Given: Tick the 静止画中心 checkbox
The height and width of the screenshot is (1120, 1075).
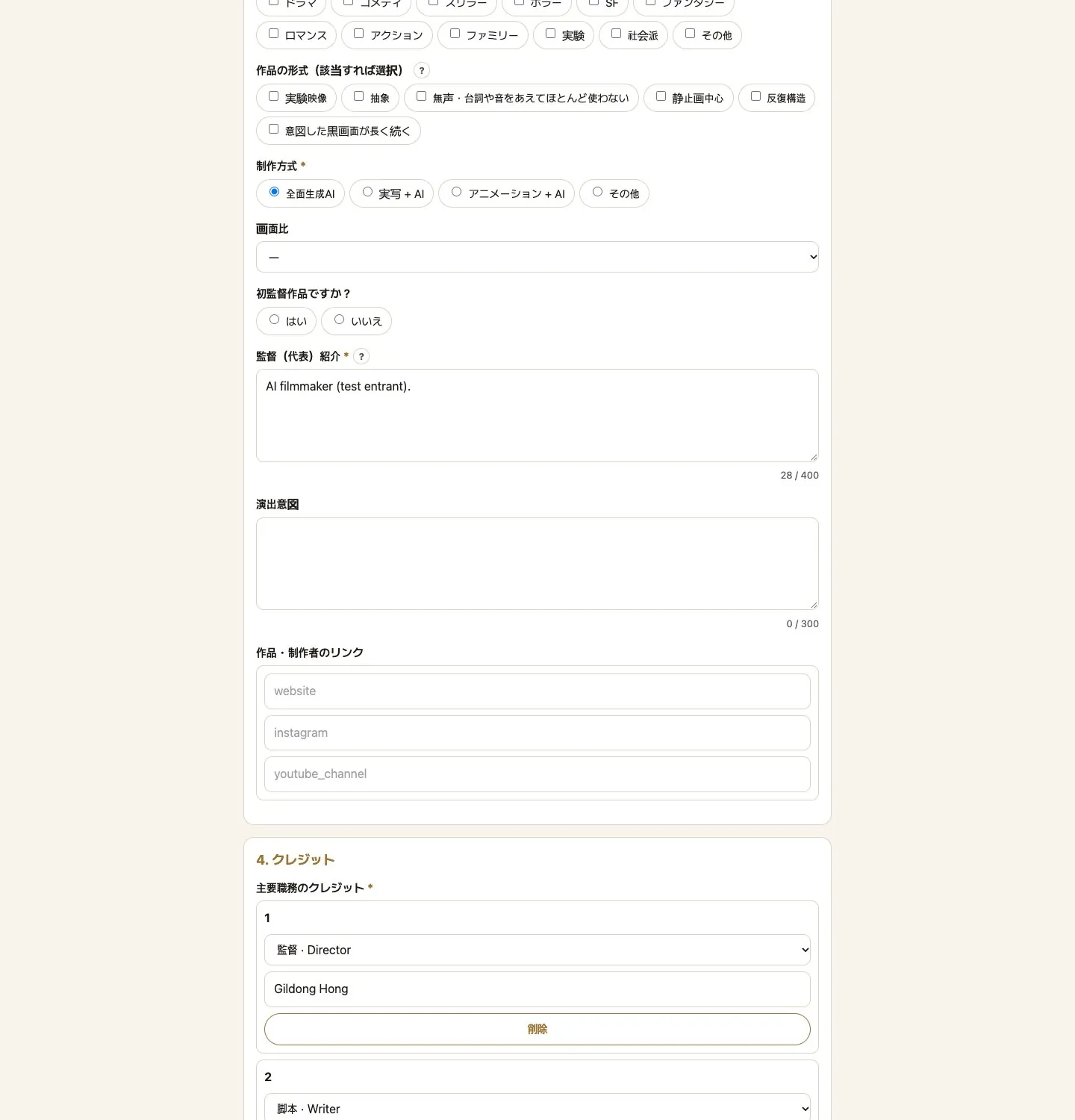Looking at the screenshot, I should (661, 96).
